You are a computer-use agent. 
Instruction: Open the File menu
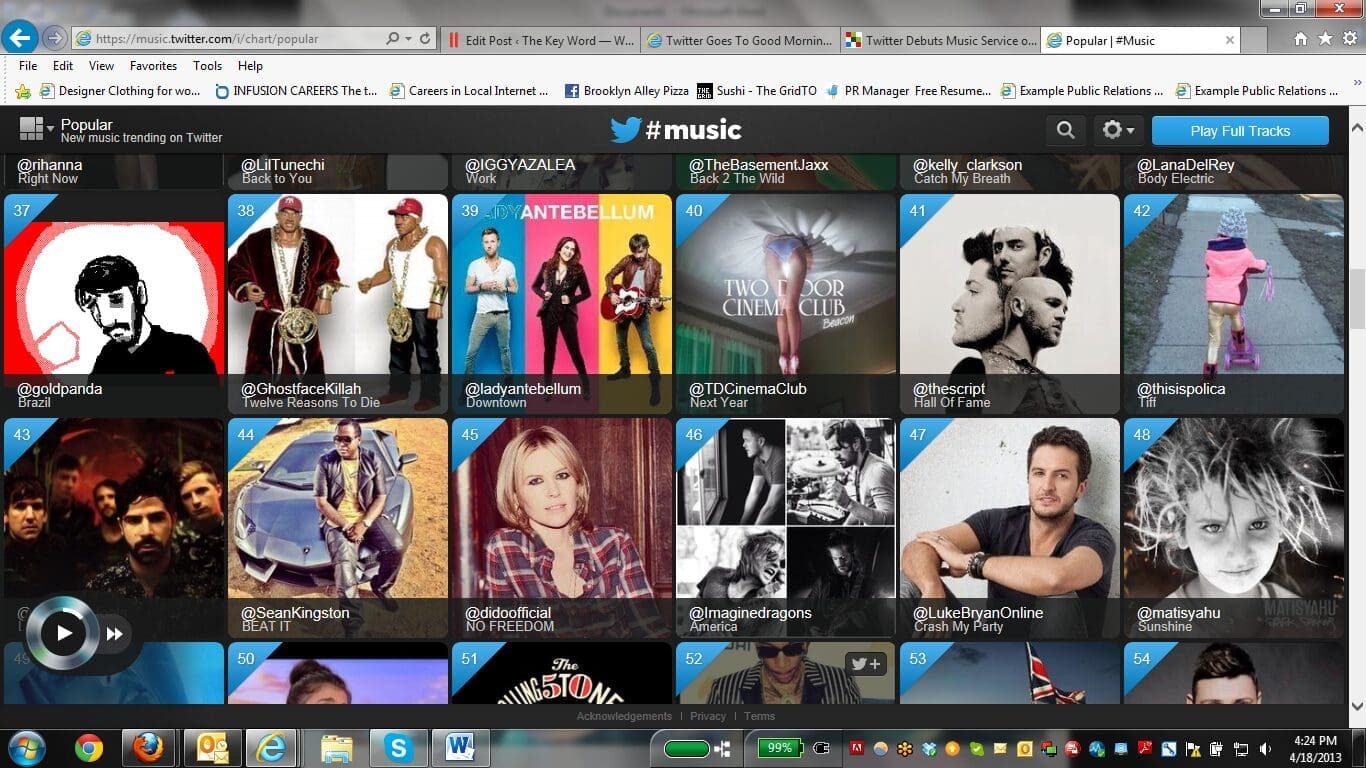pyautogui.click(x=28, y=66)
